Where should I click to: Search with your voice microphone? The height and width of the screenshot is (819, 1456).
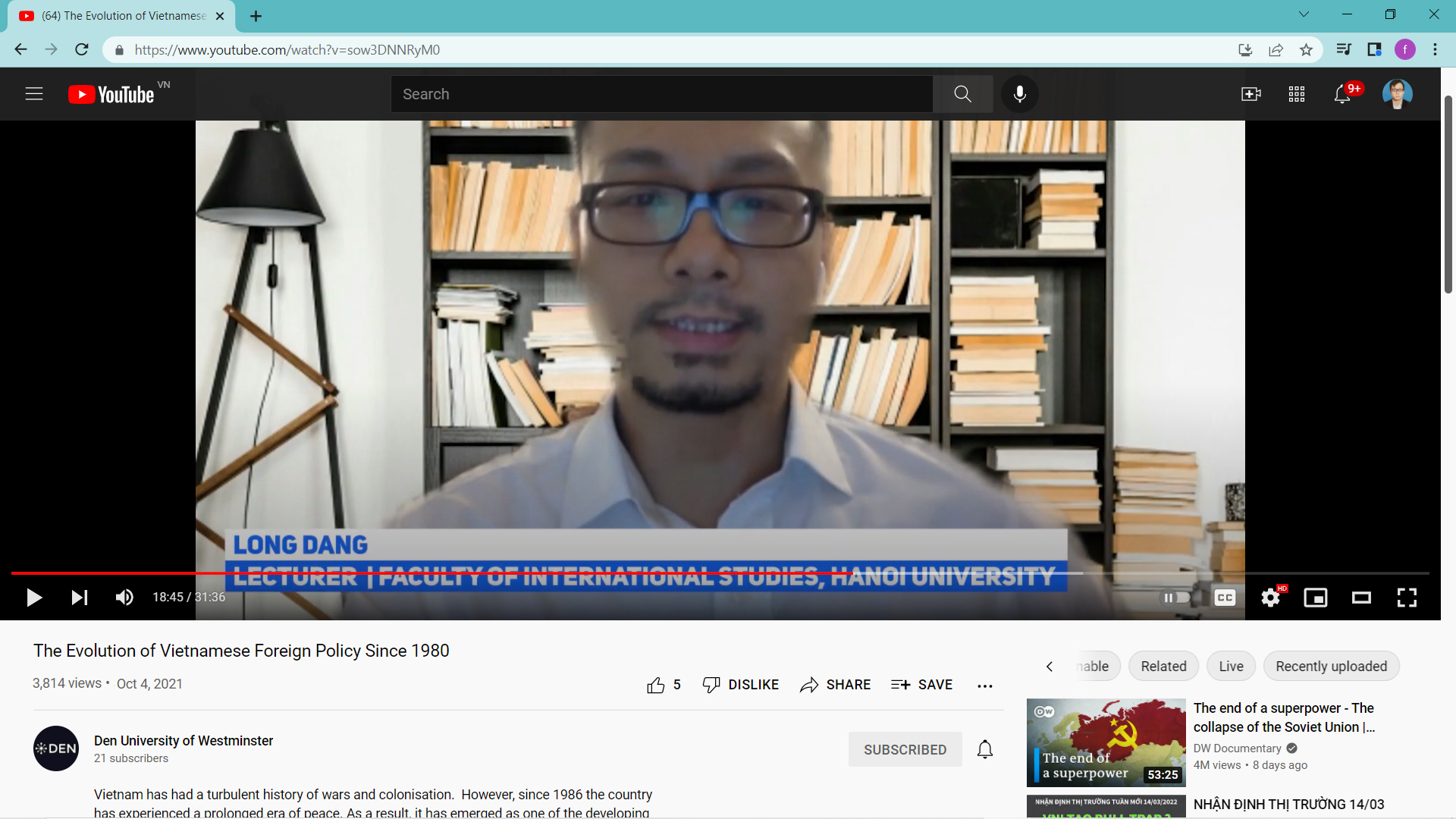tap(1020, 94)
